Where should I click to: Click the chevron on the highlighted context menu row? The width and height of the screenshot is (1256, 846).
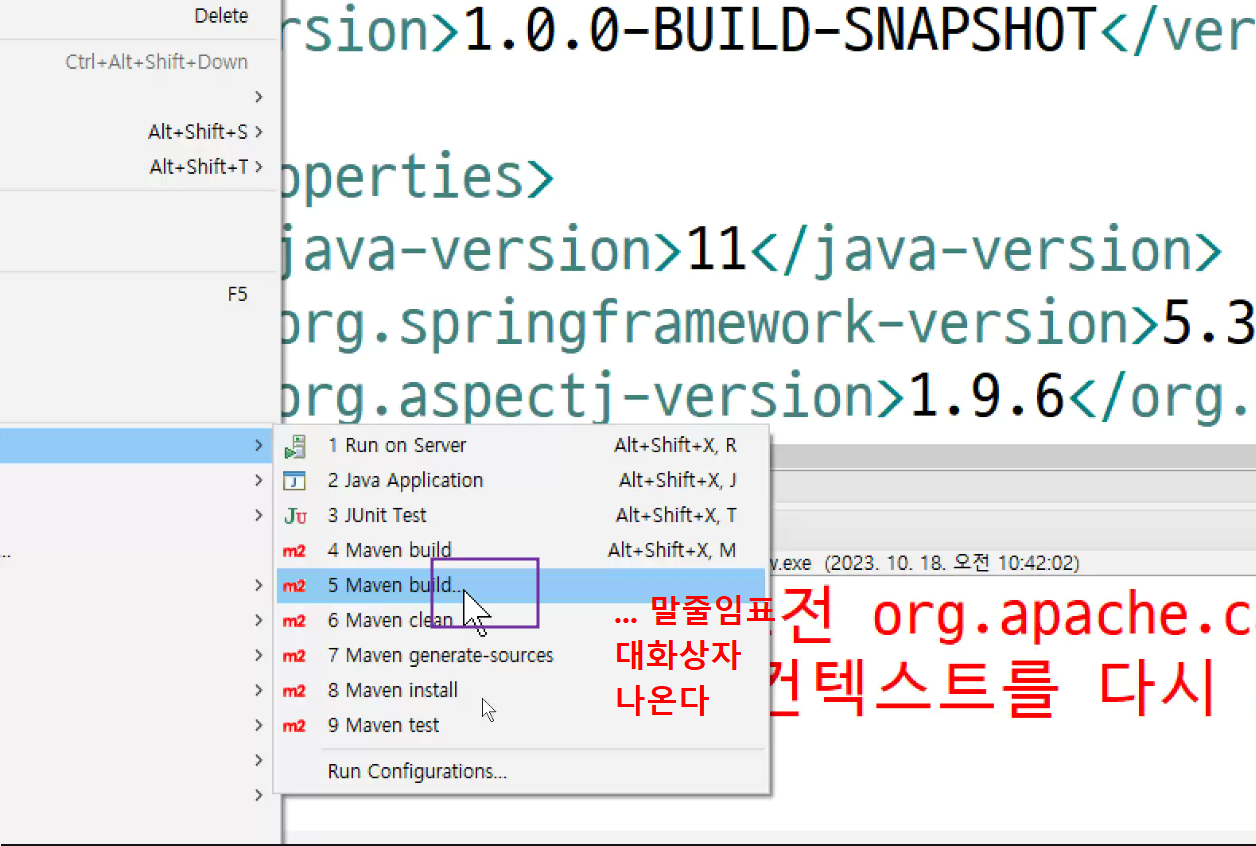259,445
